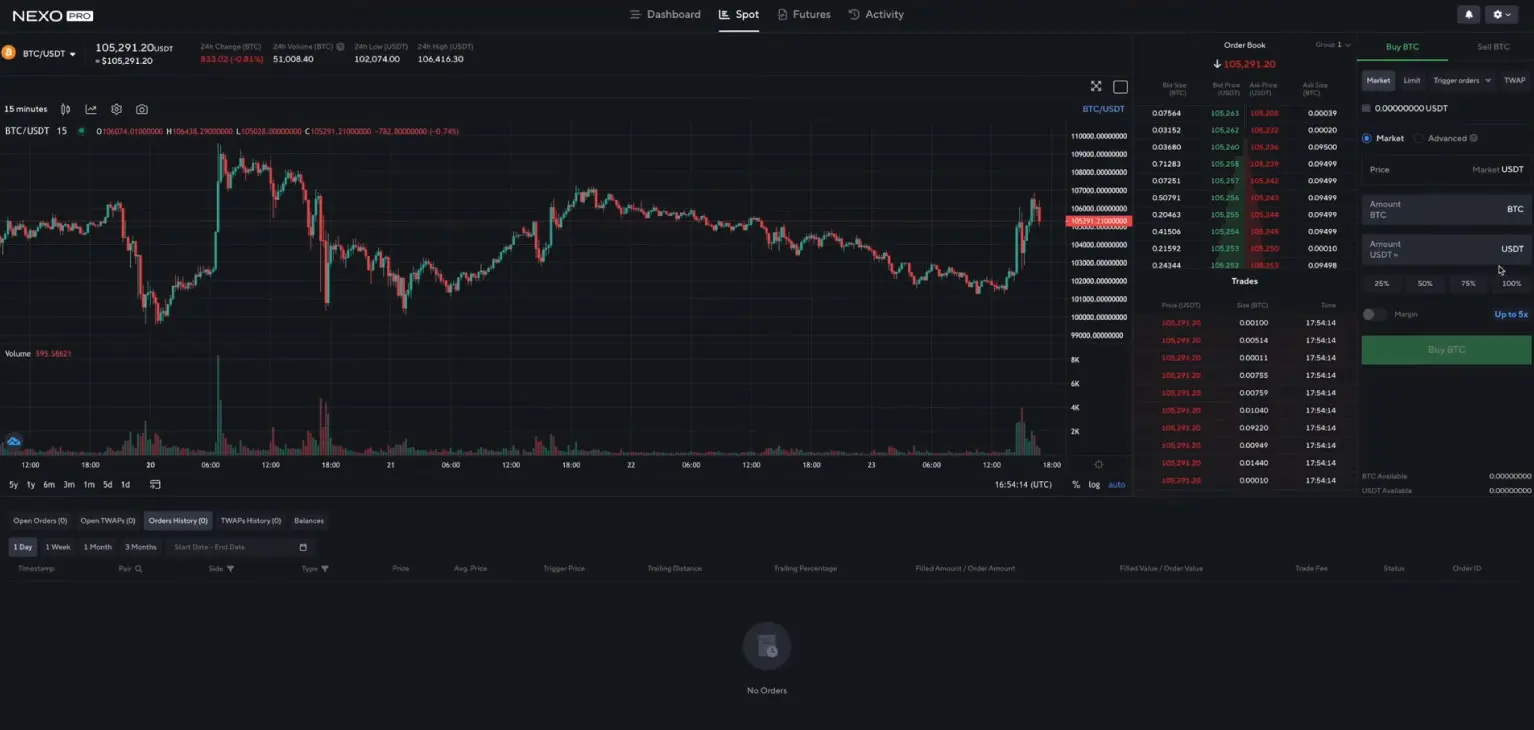Click the go-to-date icon beside 1d range
1534x730 pixels.
coord(155,484)
